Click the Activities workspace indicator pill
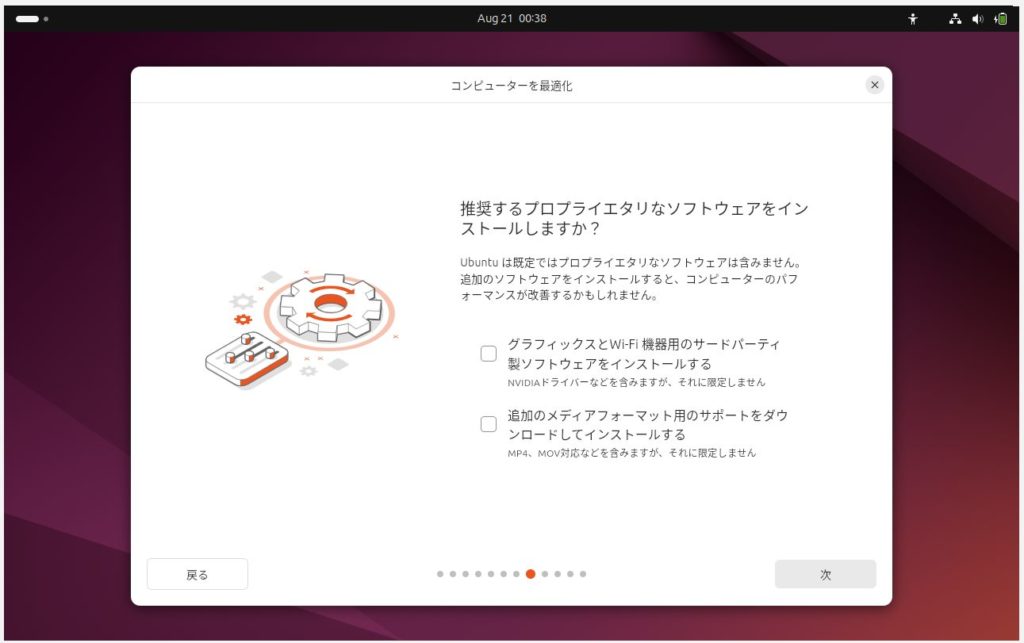The image size is (1024, 643). pos(27,19)
